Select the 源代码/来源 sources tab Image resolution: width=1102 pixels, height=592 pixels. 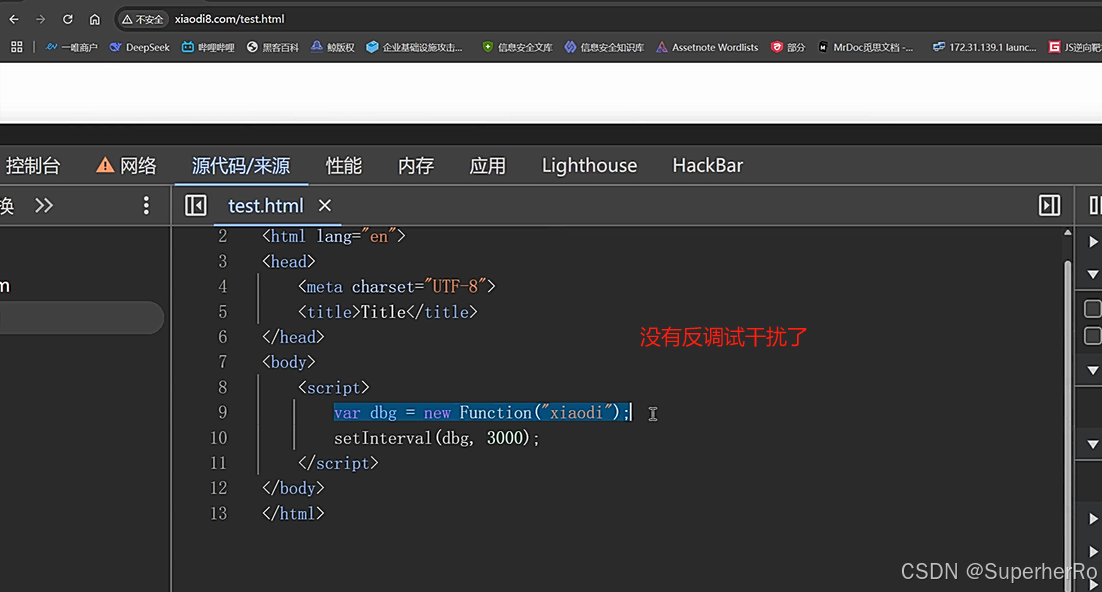click(240, 166)
